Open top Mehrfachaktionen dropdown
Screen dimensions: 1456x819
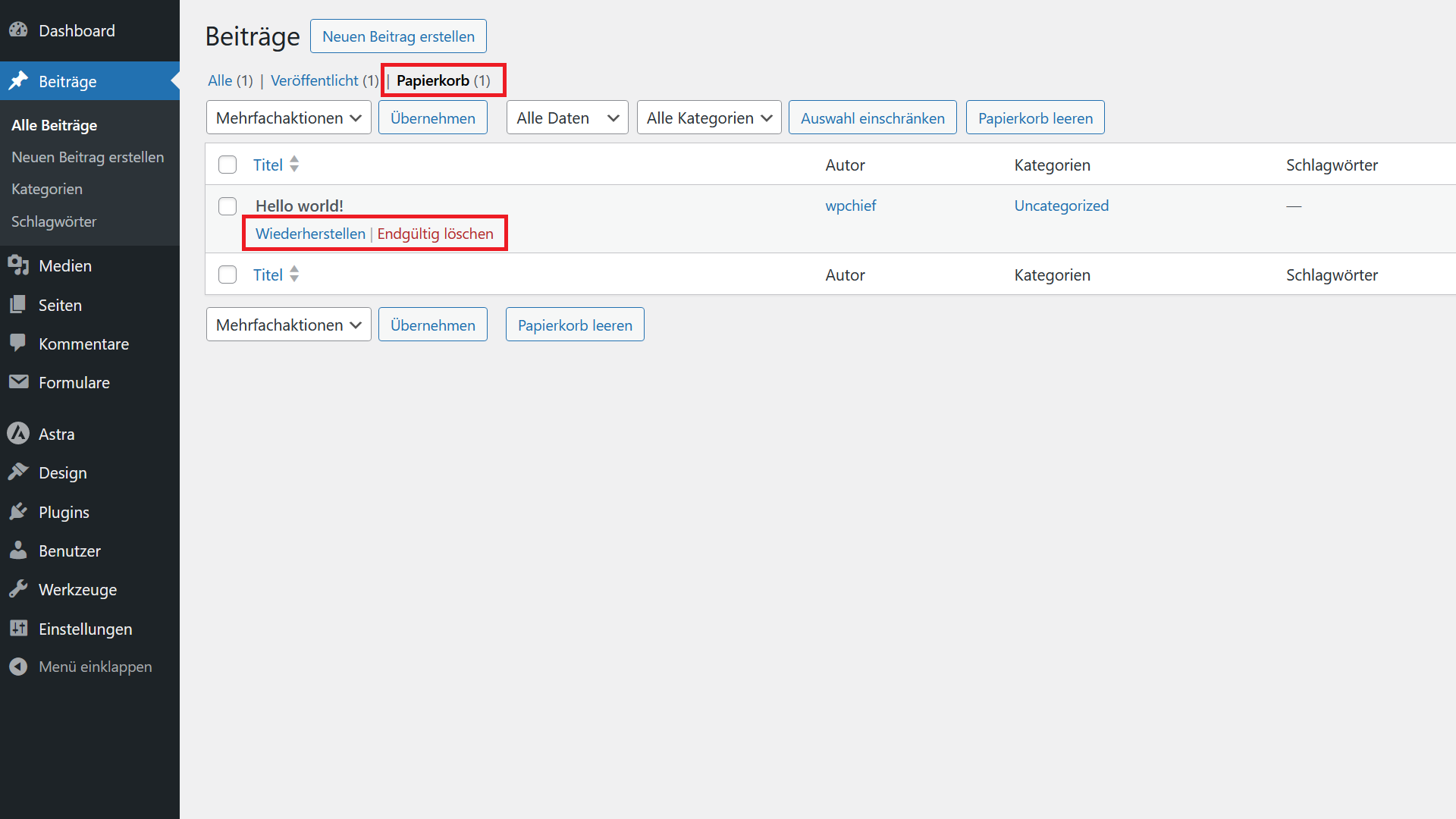[x=288, y=118]
